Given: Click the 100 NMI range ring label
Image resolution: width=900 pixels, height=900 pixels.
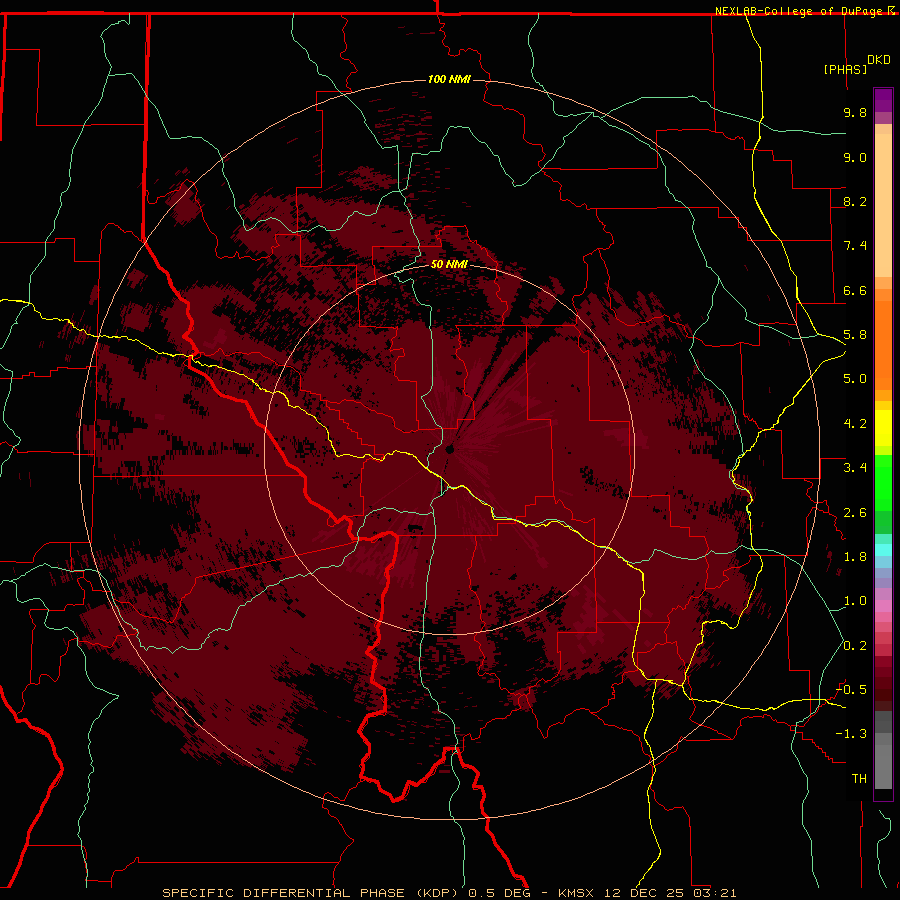Looking at the screenshot, I should 449,79.
